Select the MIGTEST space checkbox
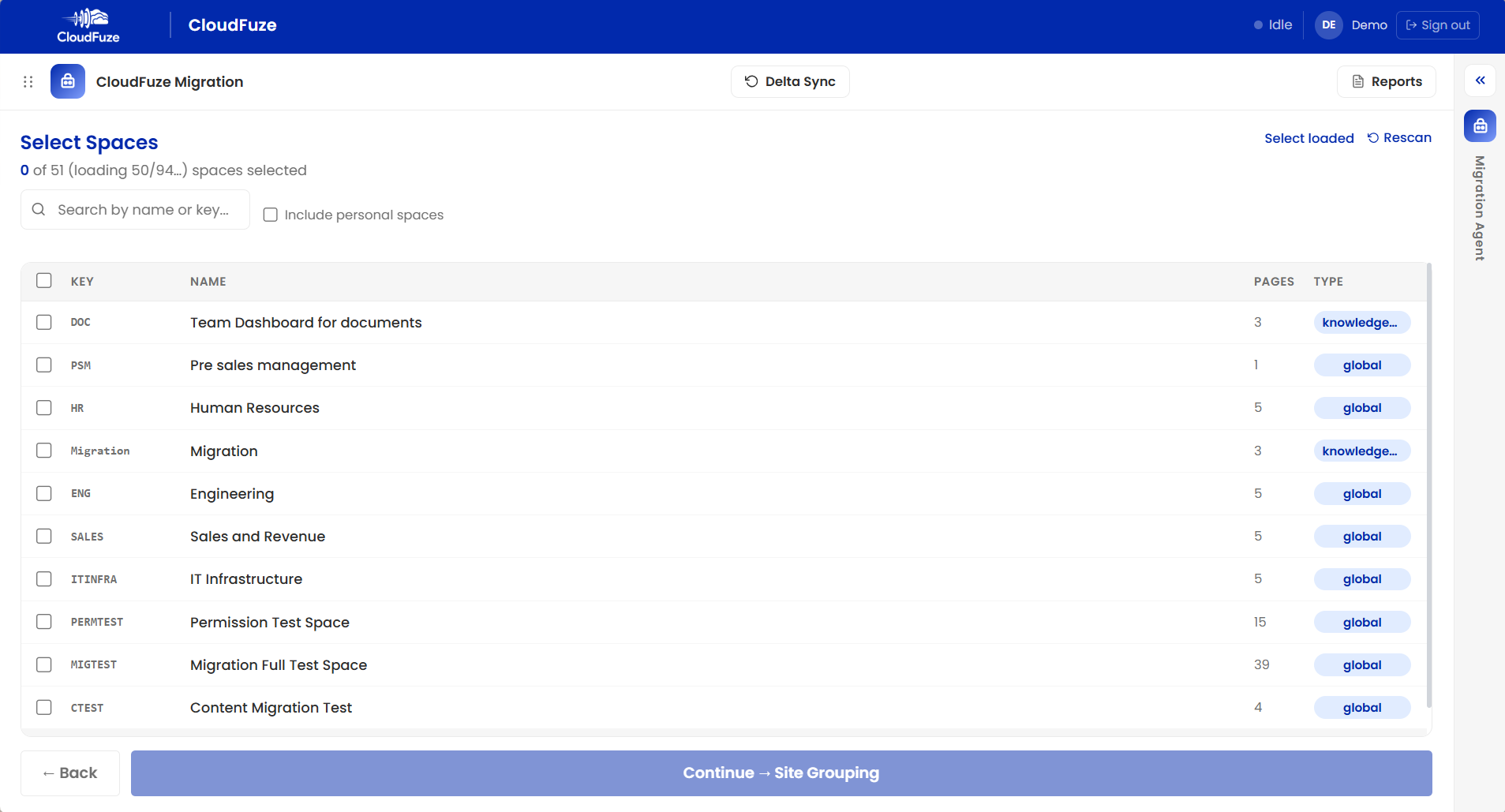 point(44,664)
